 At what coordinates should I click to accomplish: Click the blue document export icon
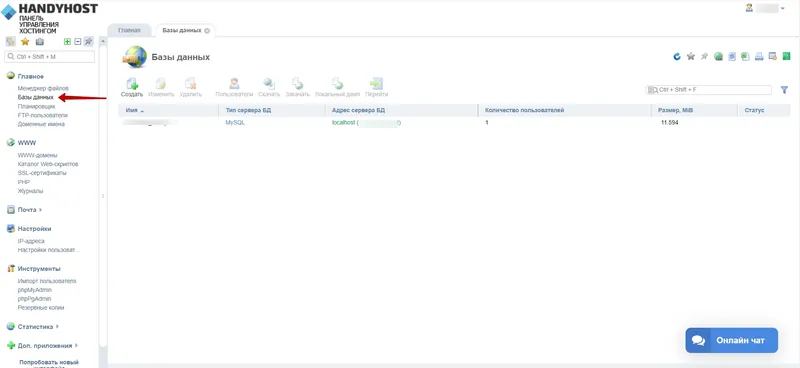[x=732, y=57]
